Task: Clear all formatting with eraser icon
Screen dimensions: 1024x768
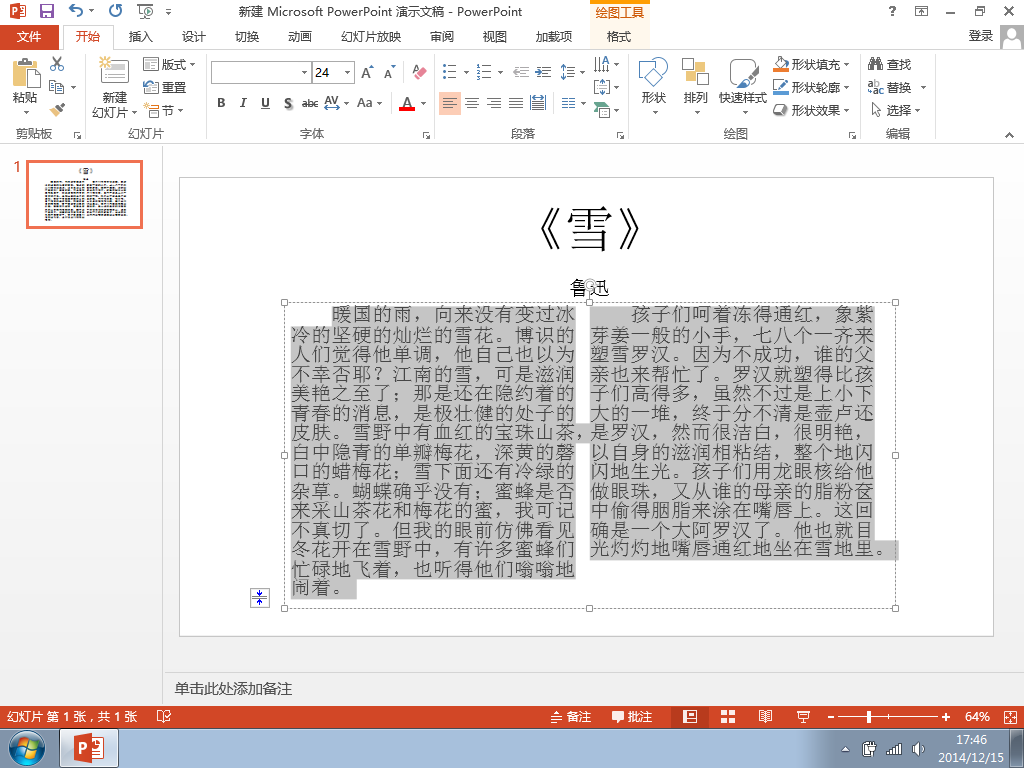Action: click(x=419, y=72)
